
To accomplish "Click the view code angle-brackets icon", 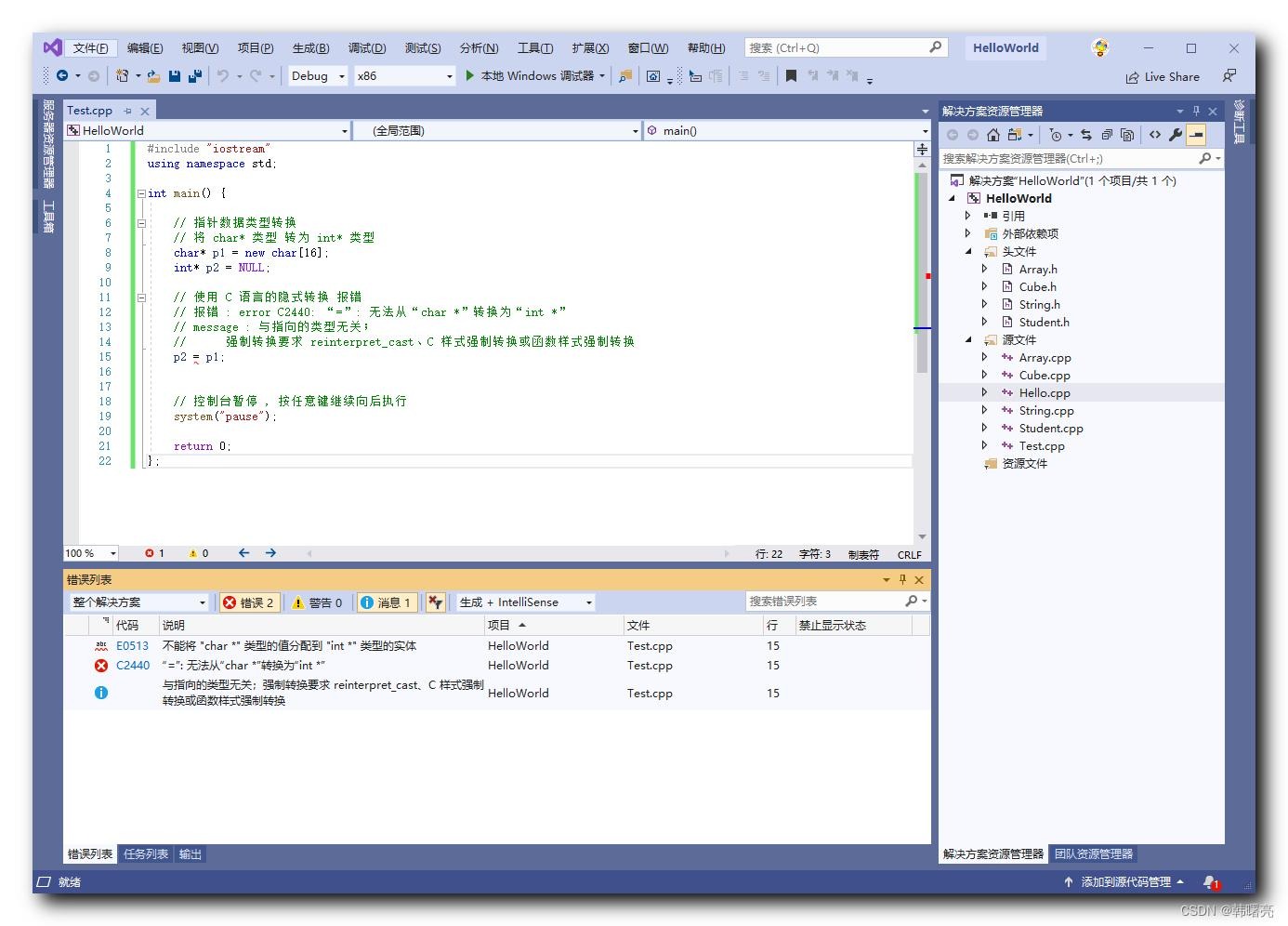I will 1155,135.
